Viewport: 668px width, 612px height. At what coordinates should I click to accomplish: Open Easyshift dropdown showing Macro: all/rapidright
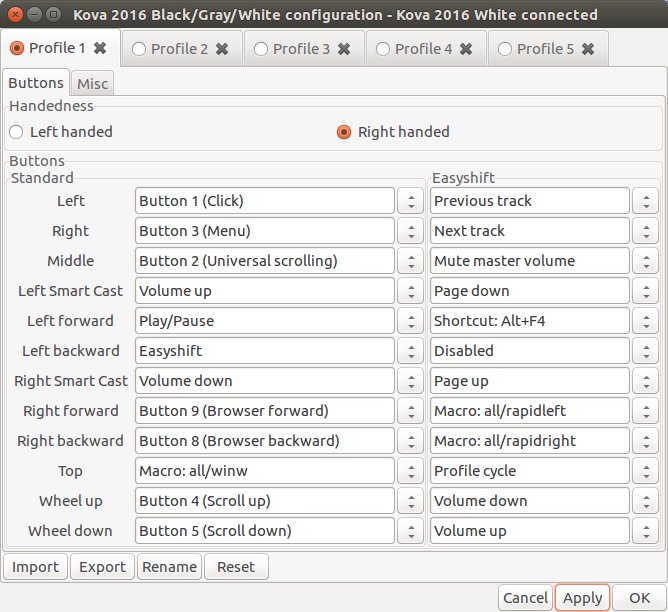click(x=530, y=441)
